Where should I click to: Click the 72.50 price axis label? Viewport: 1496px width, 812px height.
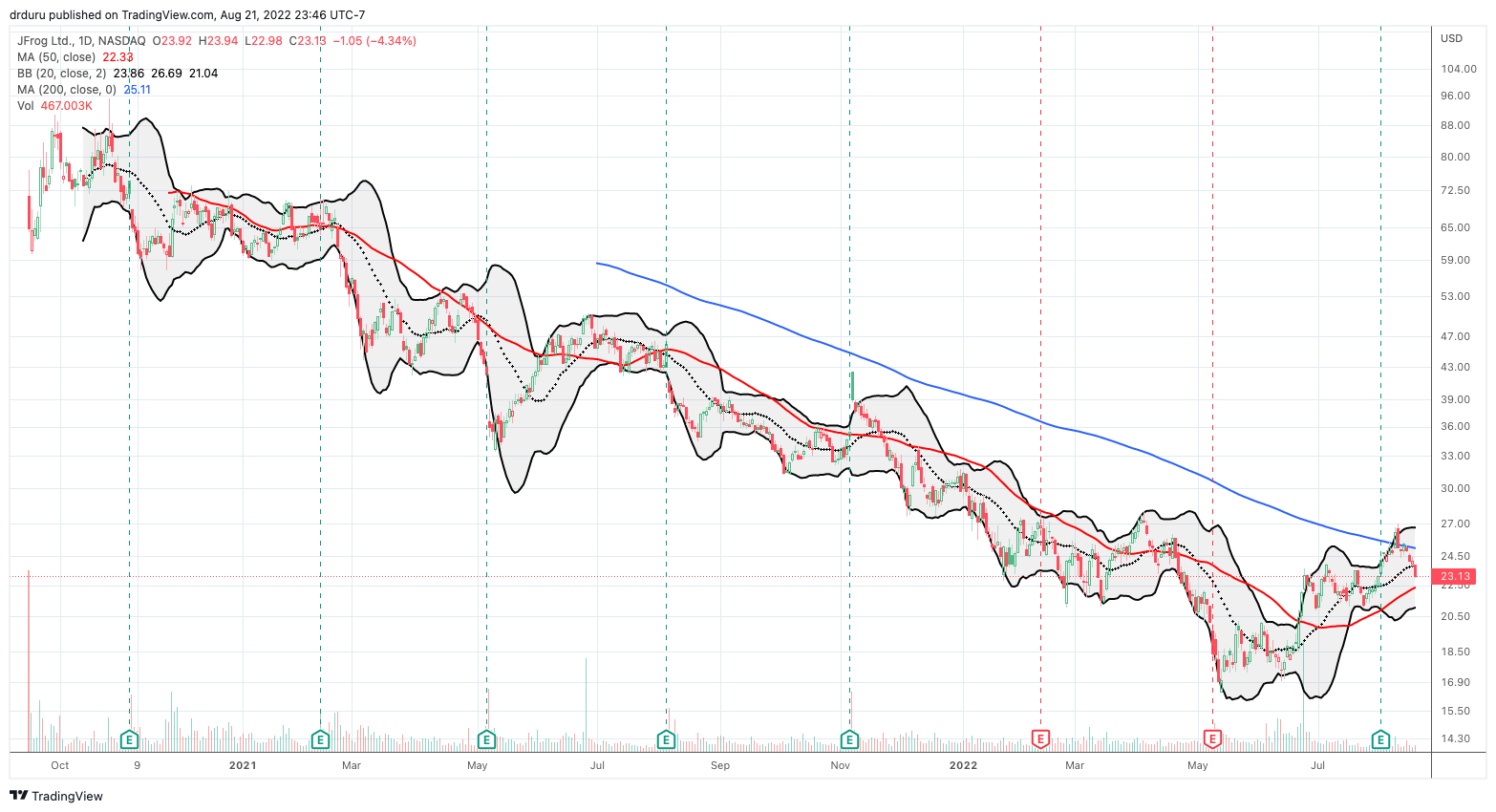coord(1455,191)
